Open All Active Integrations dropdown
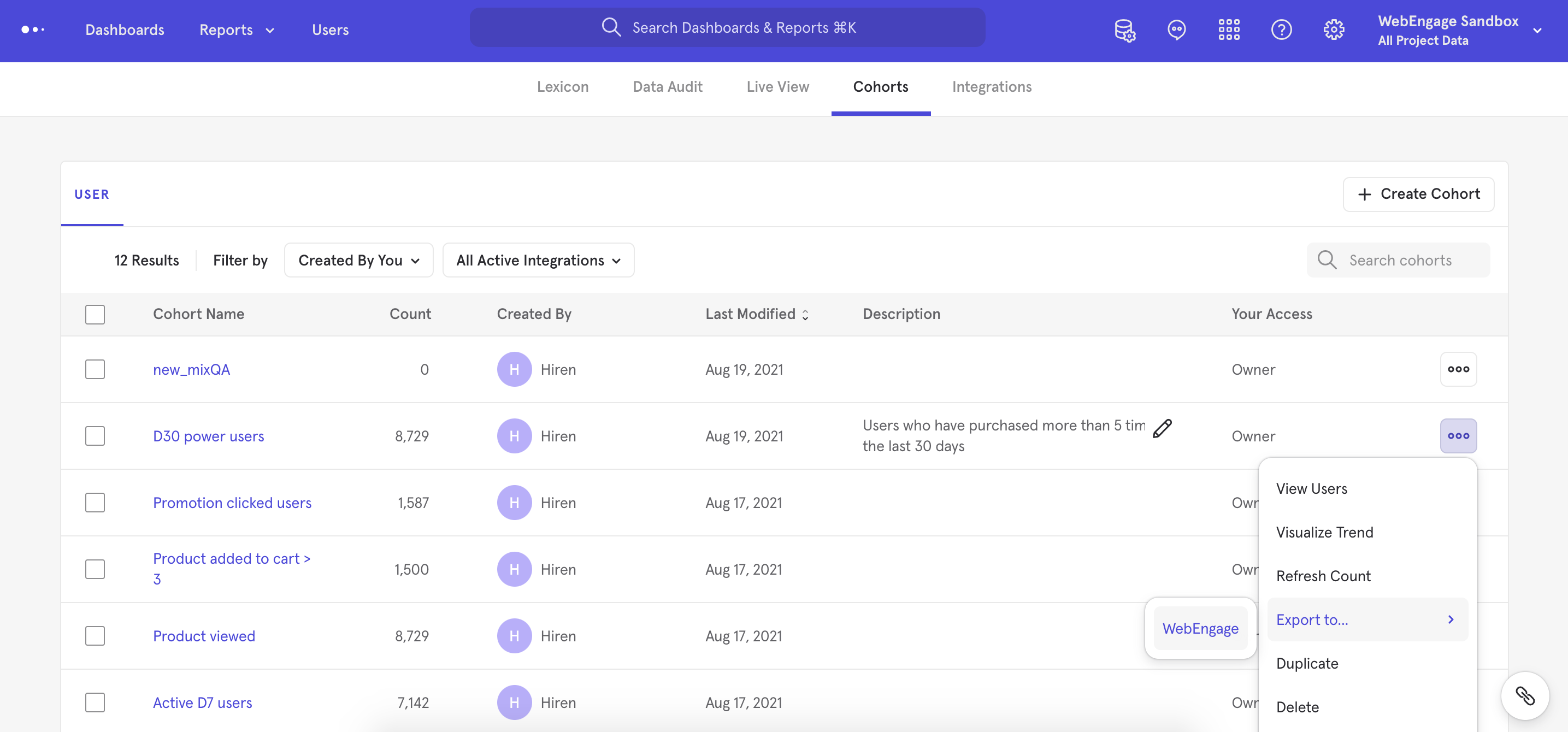 click(x=538, y=261)
